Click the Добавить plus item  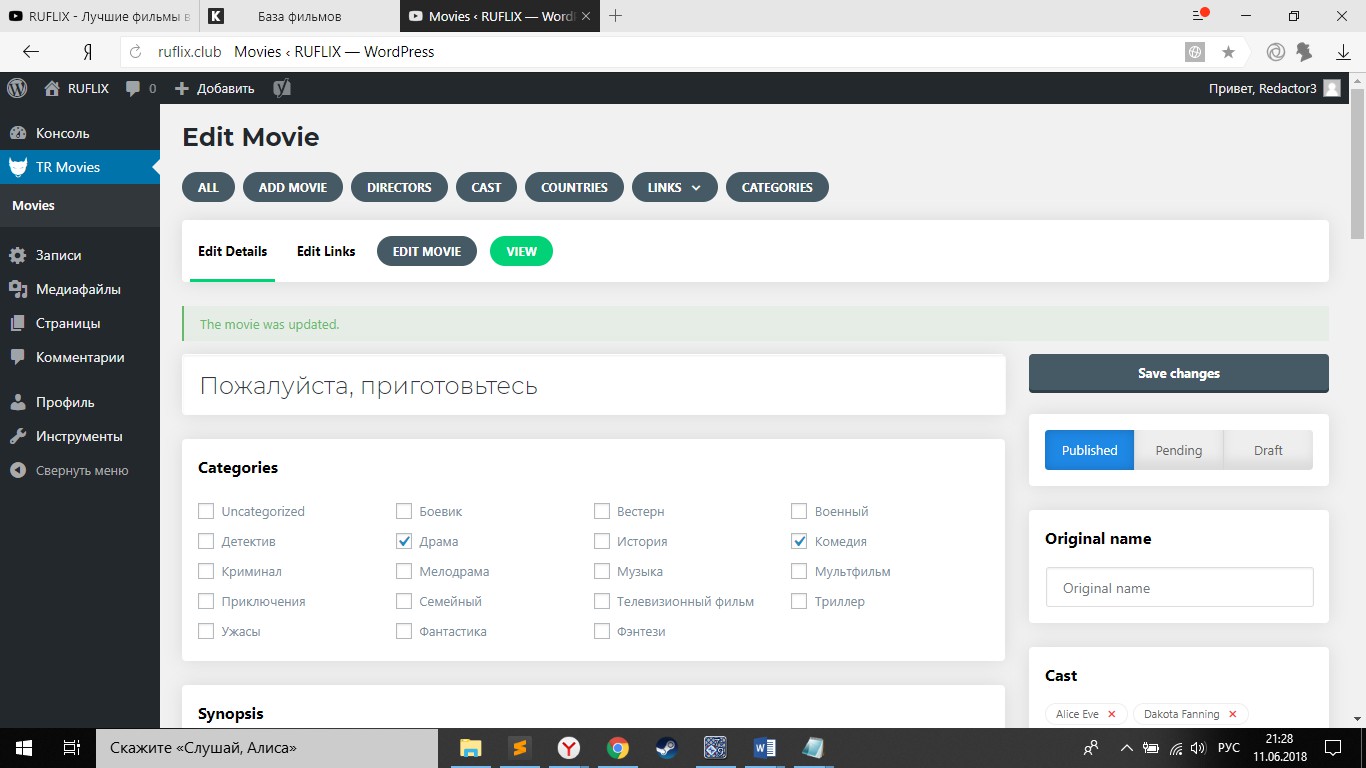point(215,88)
